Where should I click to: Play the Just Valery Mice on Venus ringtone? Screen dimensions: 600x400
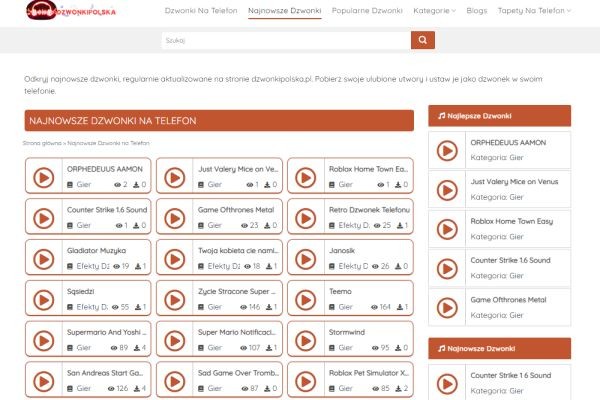[175, 177]
